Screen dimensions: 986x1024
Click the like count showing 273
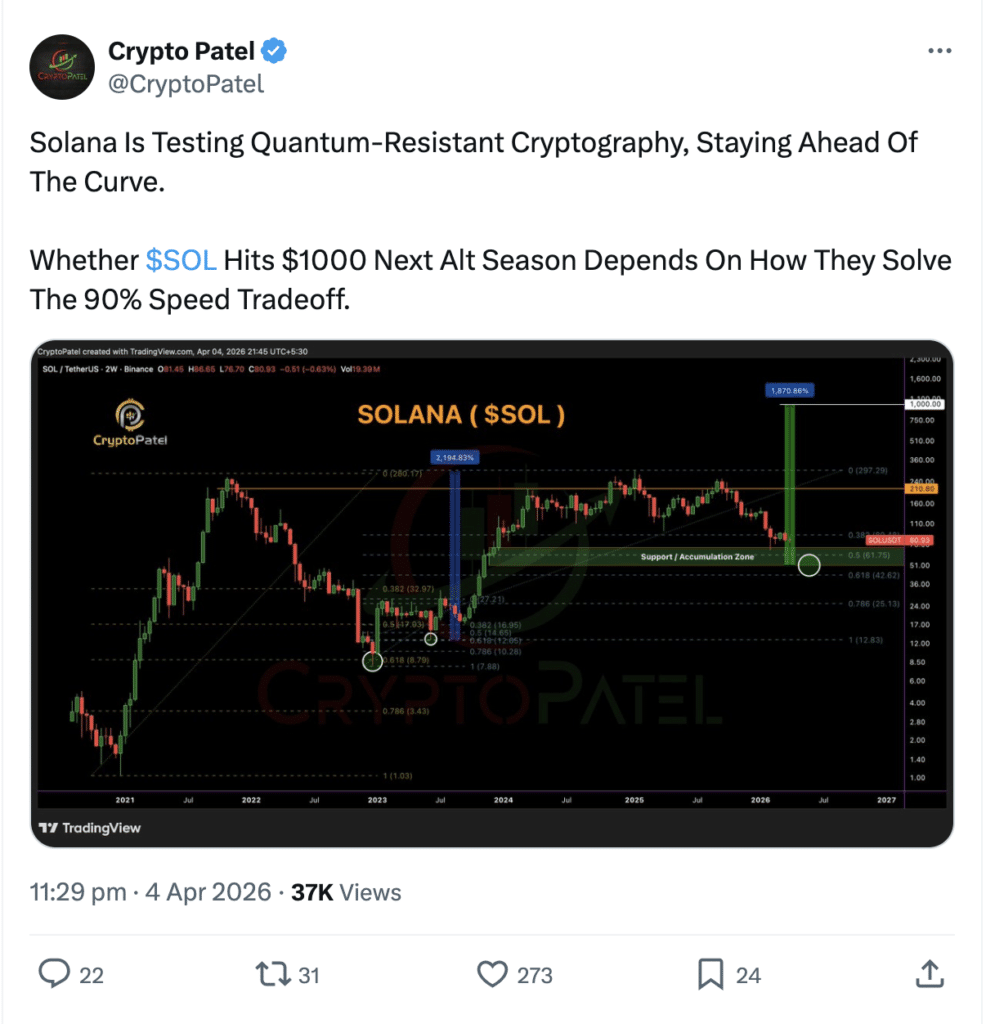click(537, 973)
